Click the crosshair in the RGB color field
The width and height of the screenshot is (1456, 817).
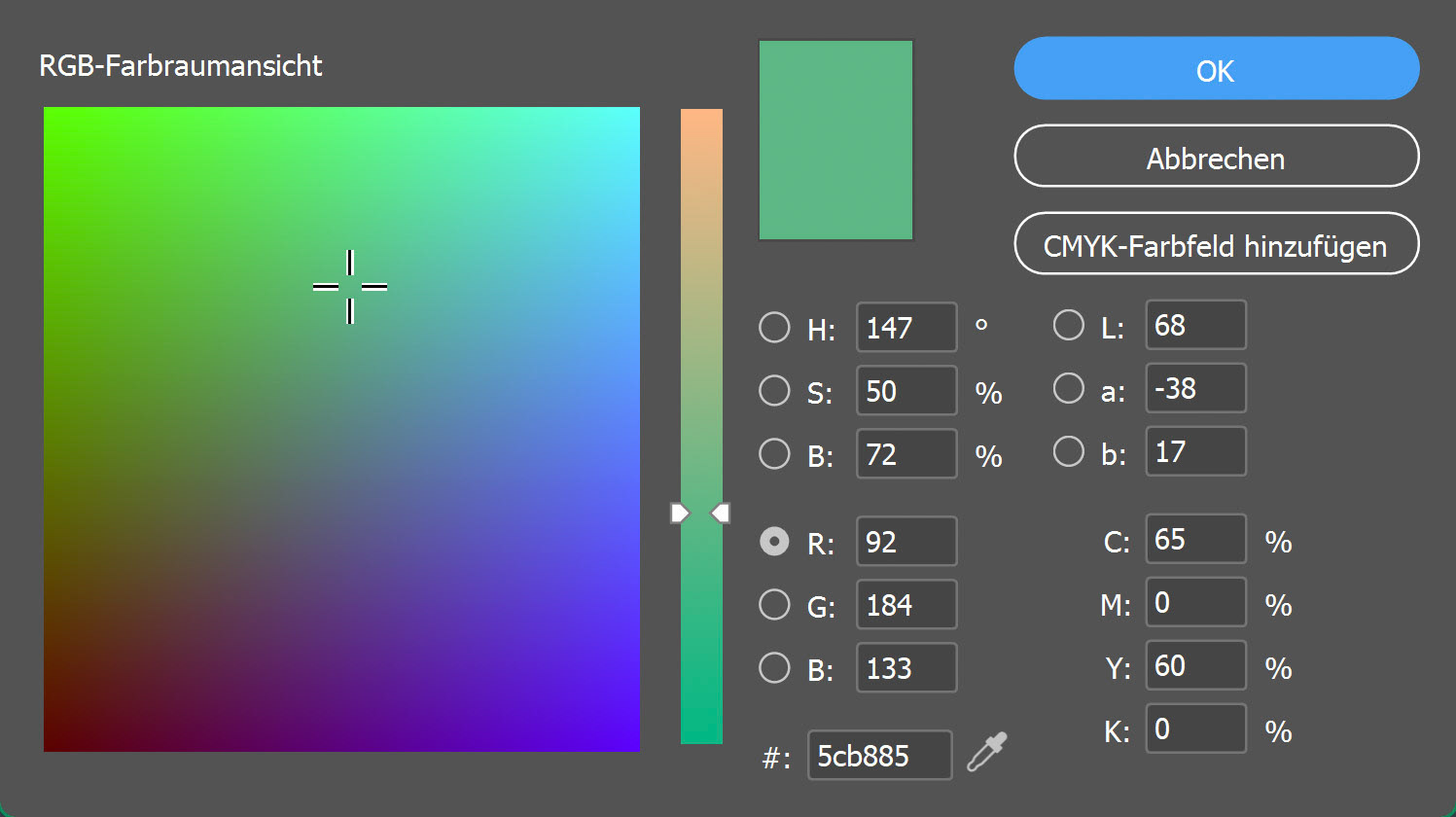(350, 287)
